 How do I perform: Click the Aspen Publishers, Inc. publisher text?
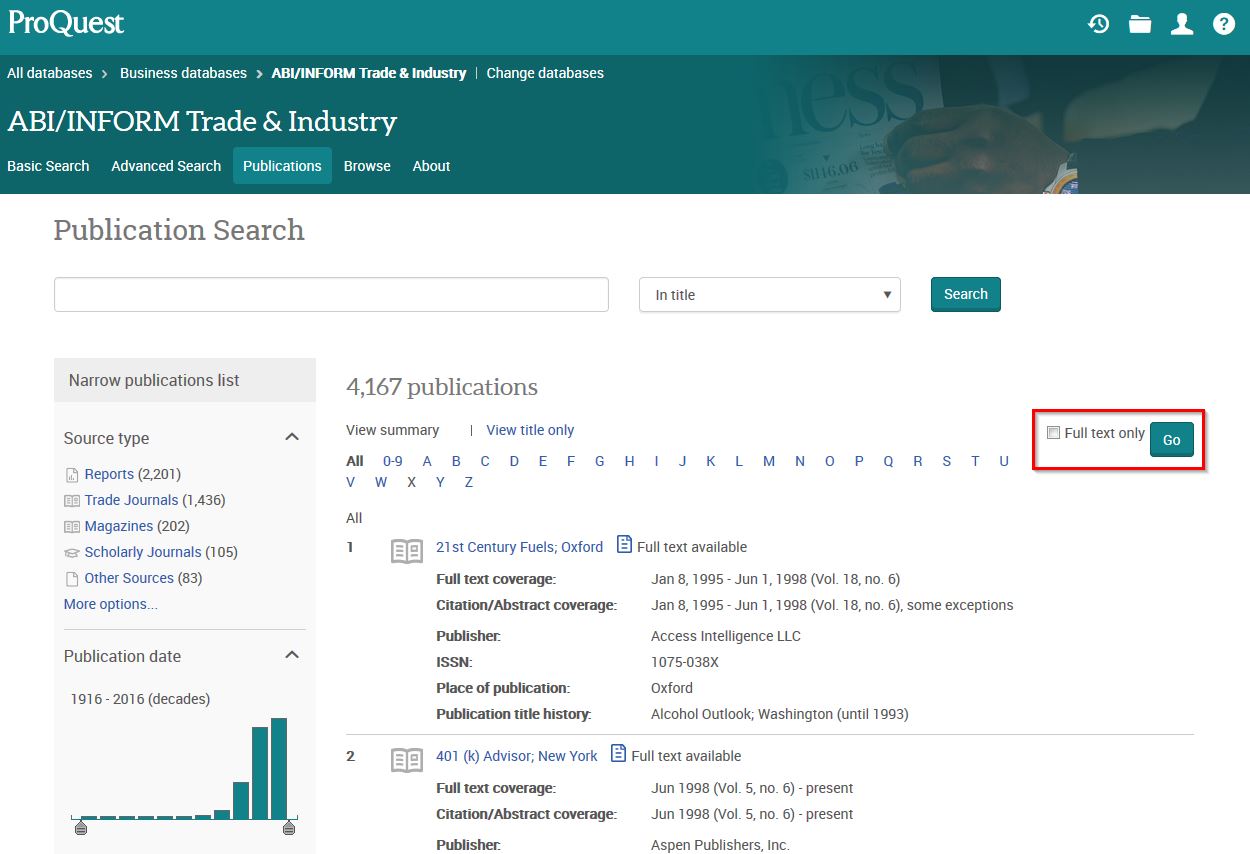pyautogui.click(x=720, y=845)
